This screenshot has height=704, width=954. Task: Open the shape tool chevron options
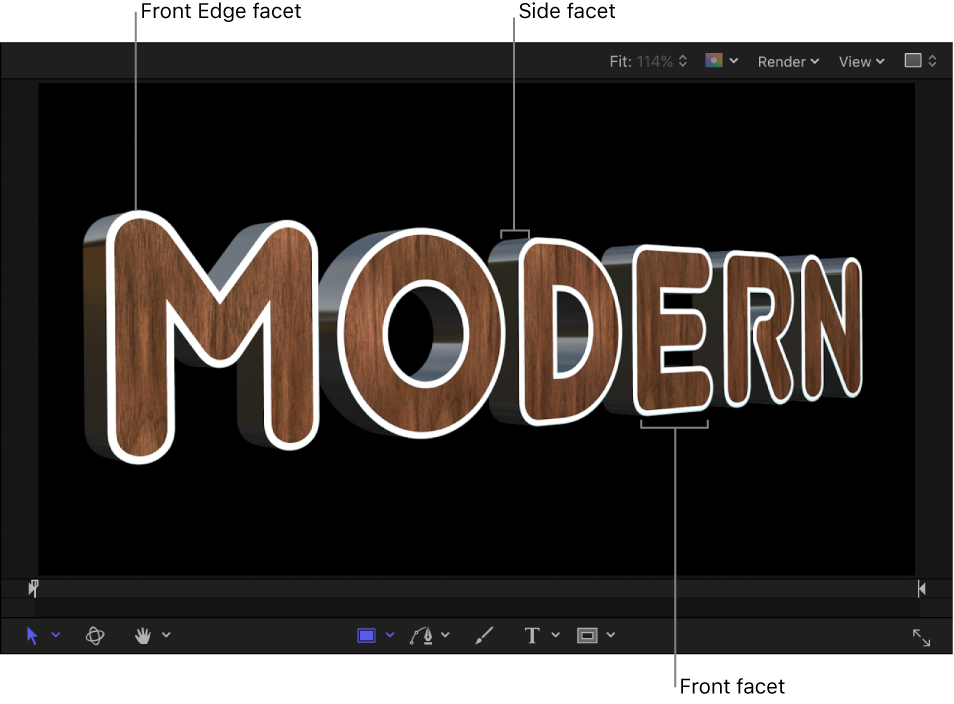[x=389, y=635]
